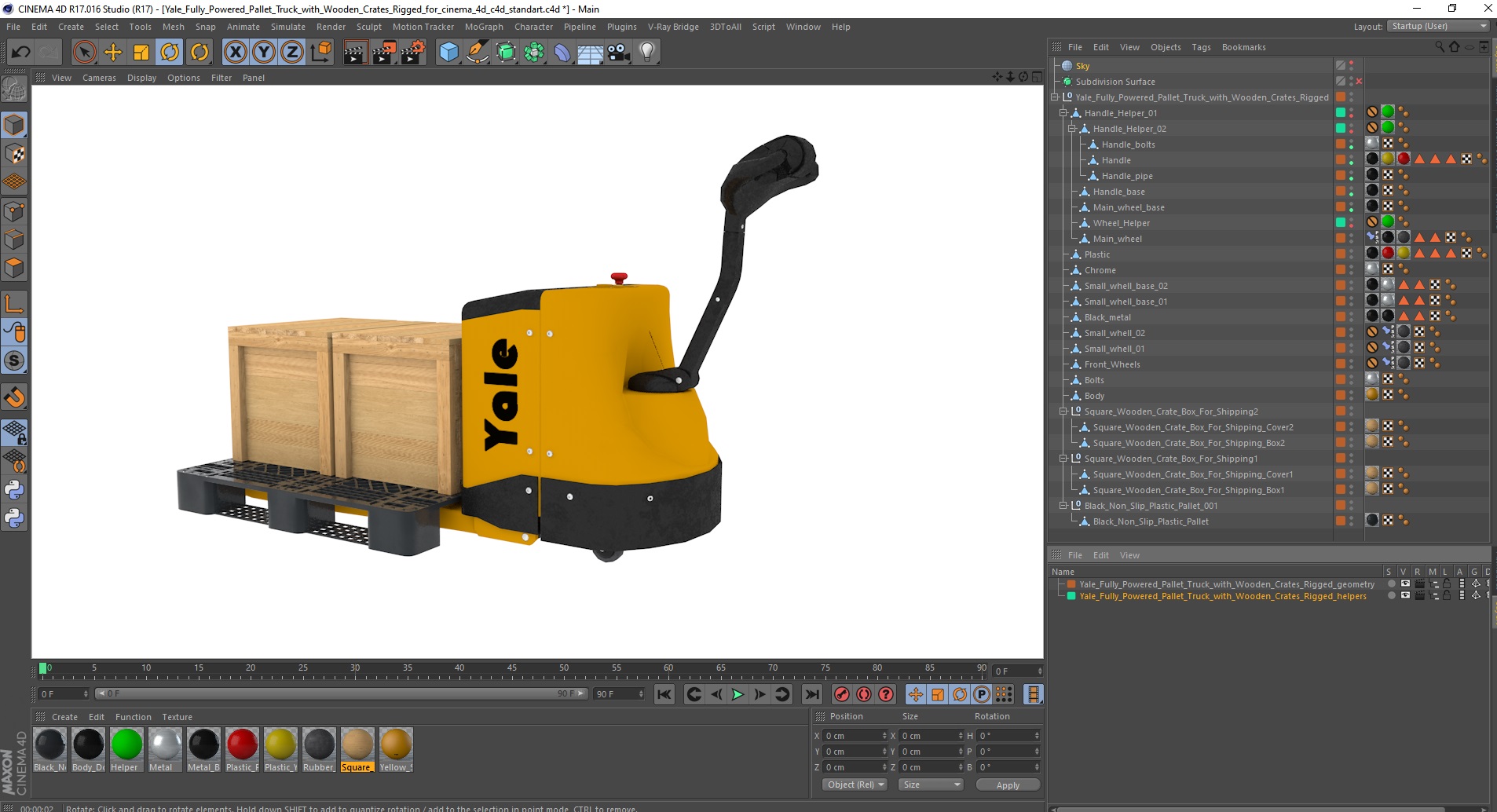Viewport: 1497px width, 812px height.
Task: Switch to Model mode in left toolbar
Action: click(14, 125)
